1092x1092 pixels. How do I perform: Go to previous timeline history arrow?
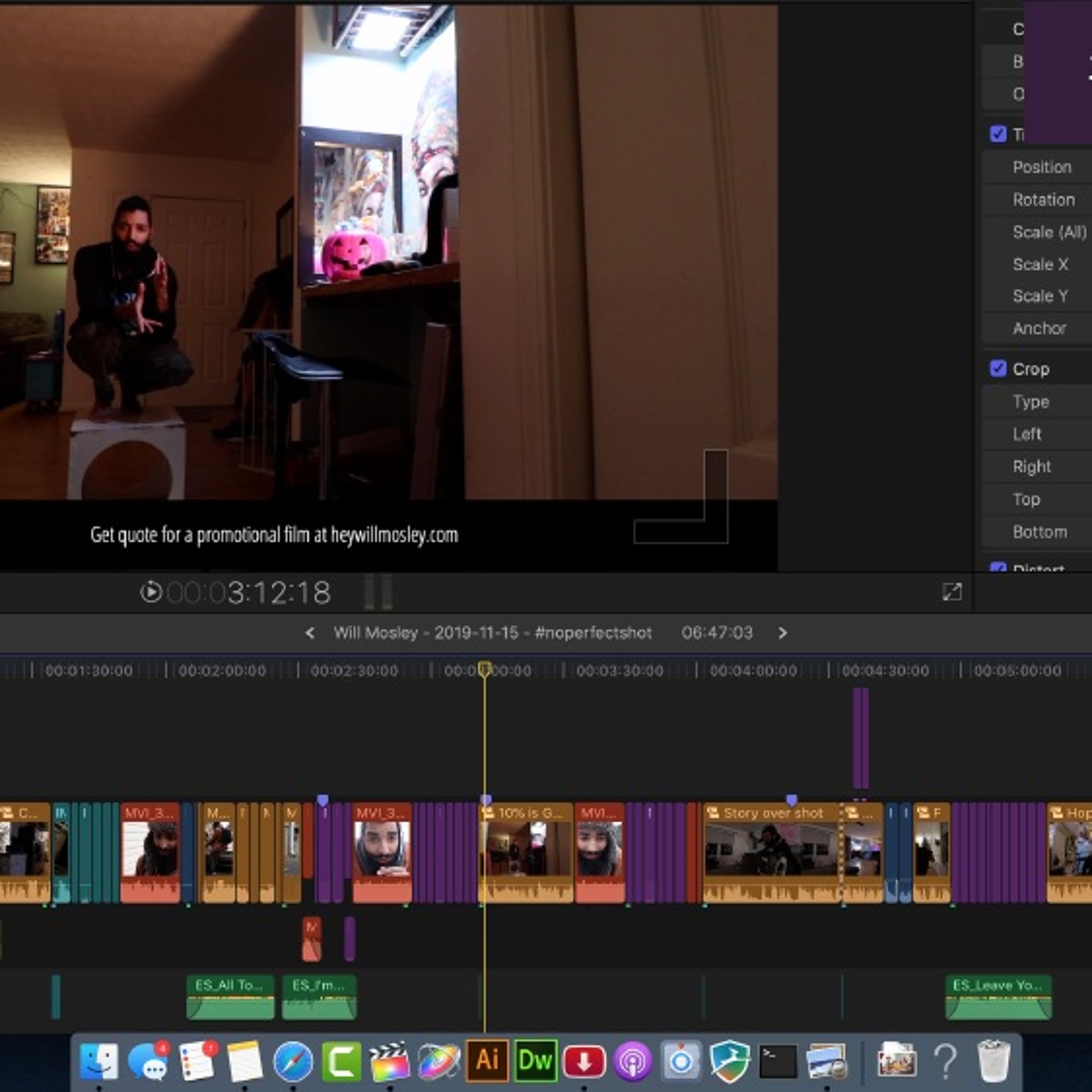310,633
